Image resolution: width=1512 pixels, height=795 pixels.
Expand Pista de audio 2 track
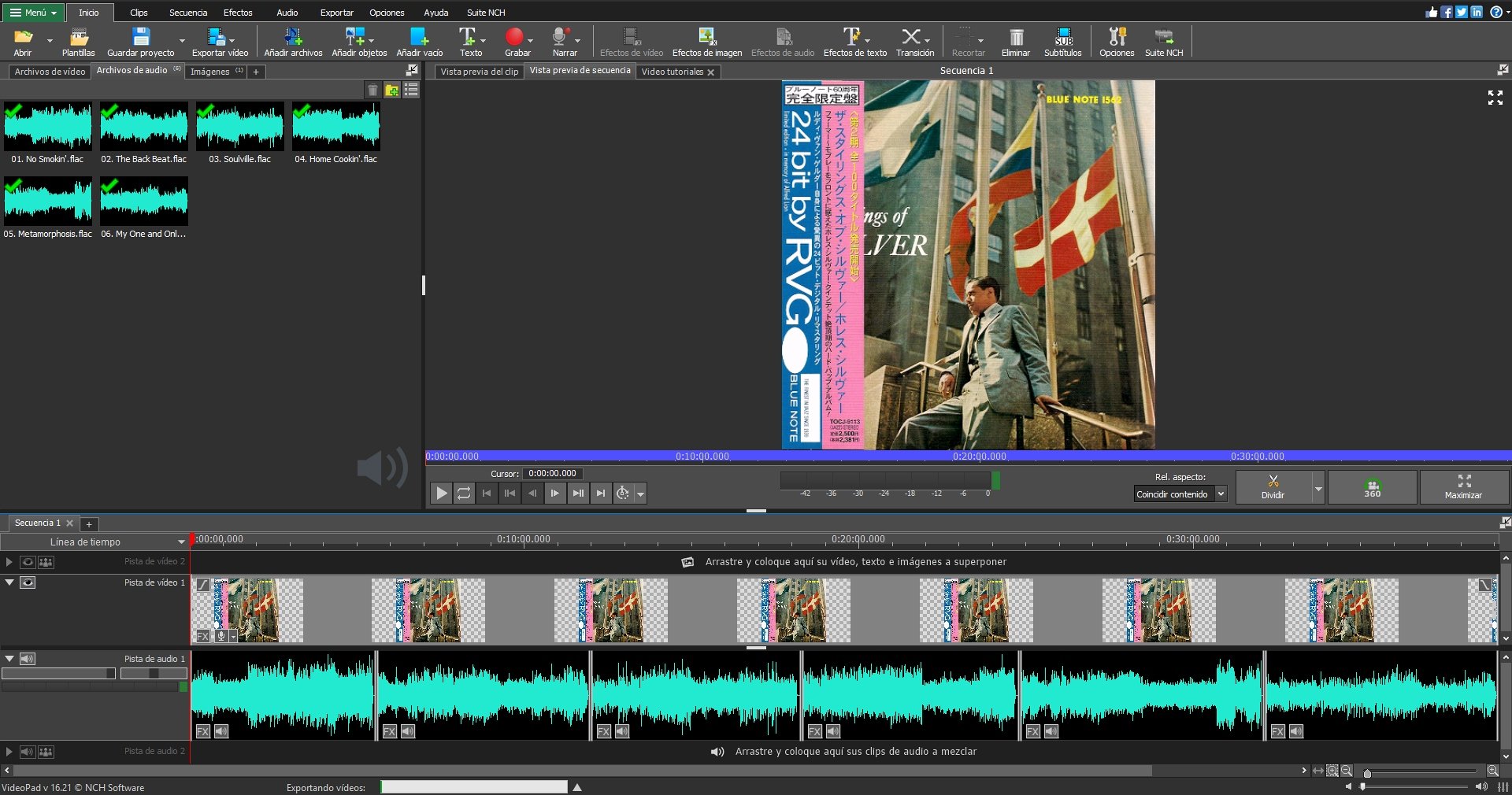(9, 752)
